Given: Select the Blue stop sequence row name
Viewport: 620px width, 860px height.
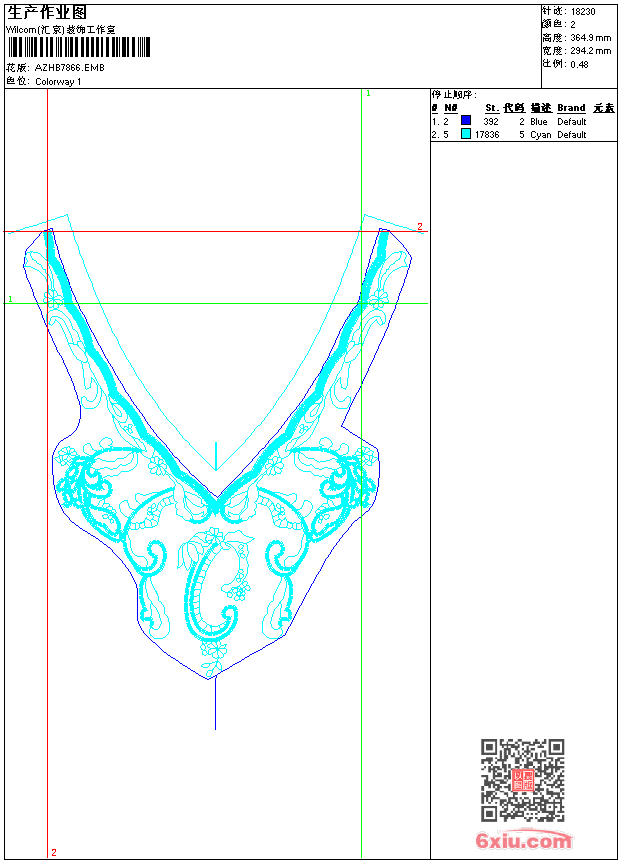Looking at the screenshot, I should (x=539, y=121).
